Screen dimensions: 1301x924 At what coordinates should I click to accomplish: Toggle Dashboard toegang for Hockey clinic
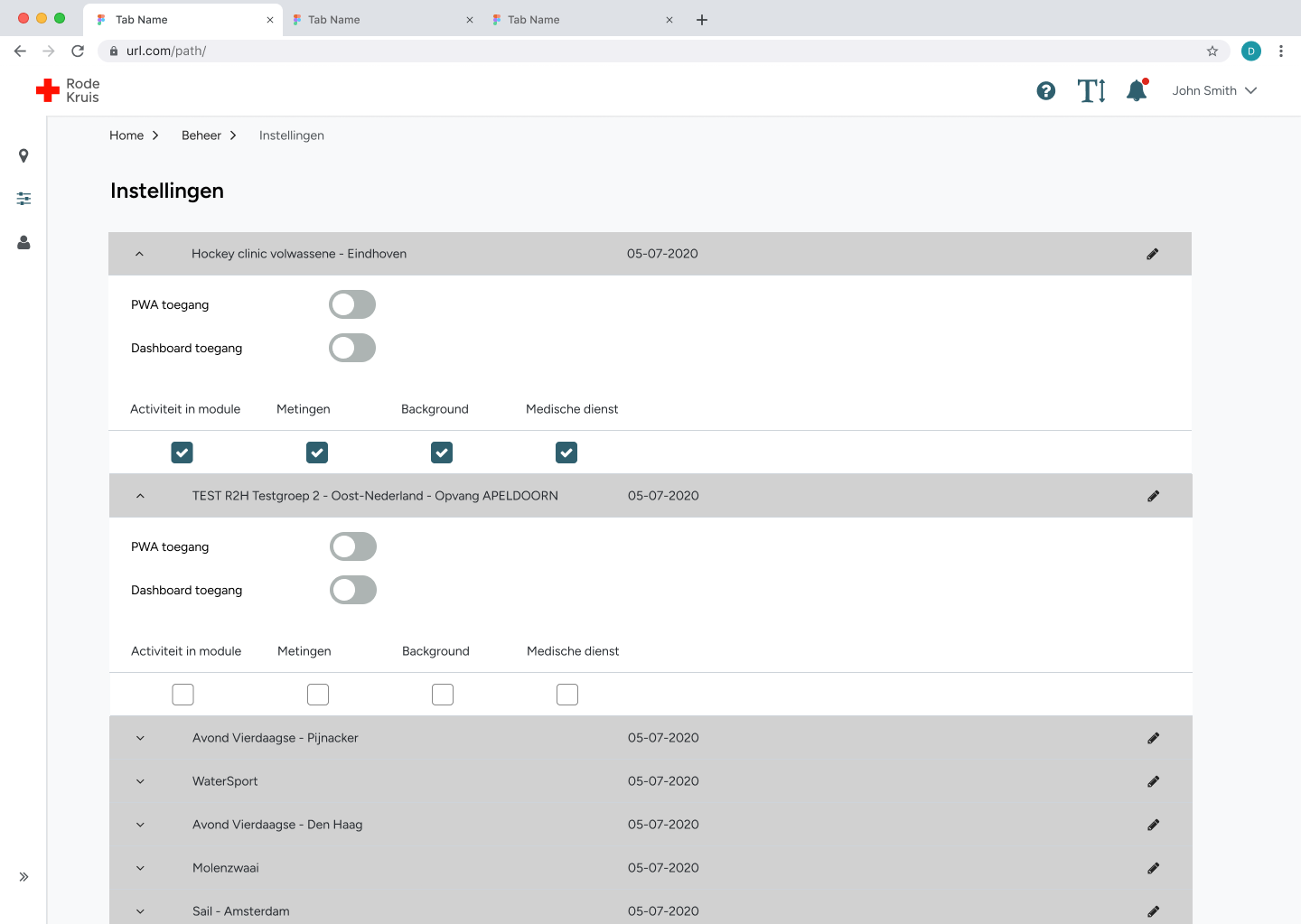(x=352, y=348)
